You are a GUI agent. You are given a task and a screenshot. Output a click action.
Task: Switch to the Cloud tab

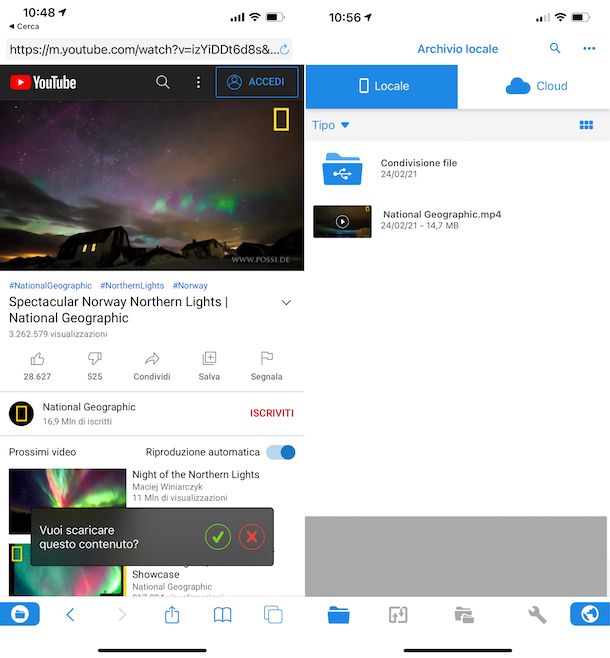click(x=534, y=86)
